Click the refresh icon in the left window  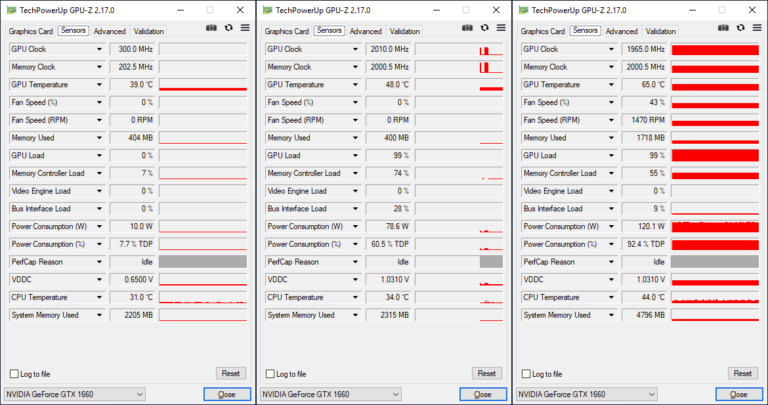coord(227,28)
